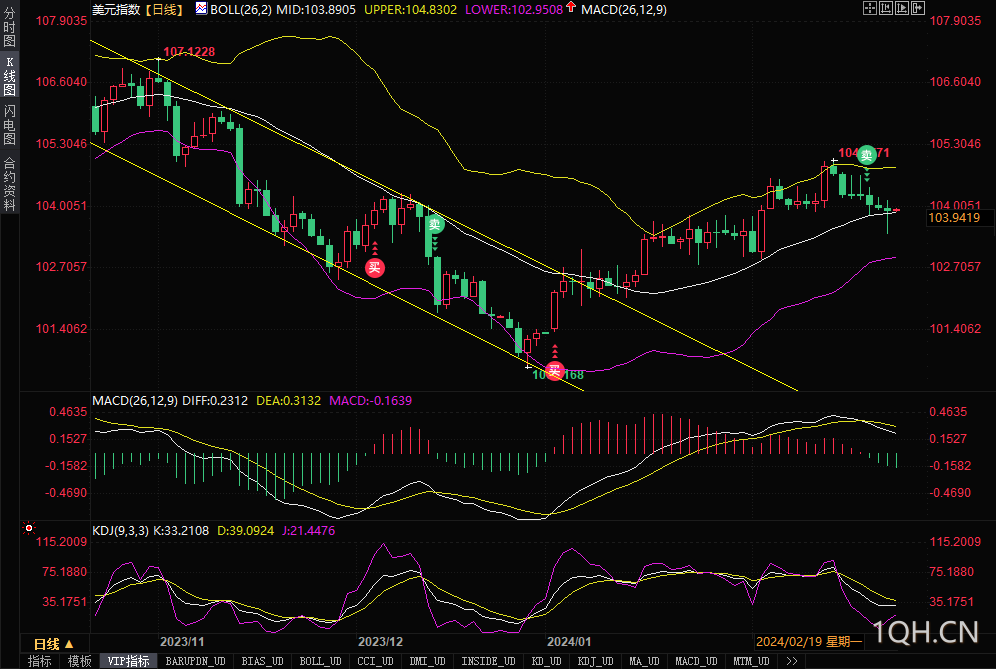Click the 2024/01 time axis label

[x=569, y=642]
